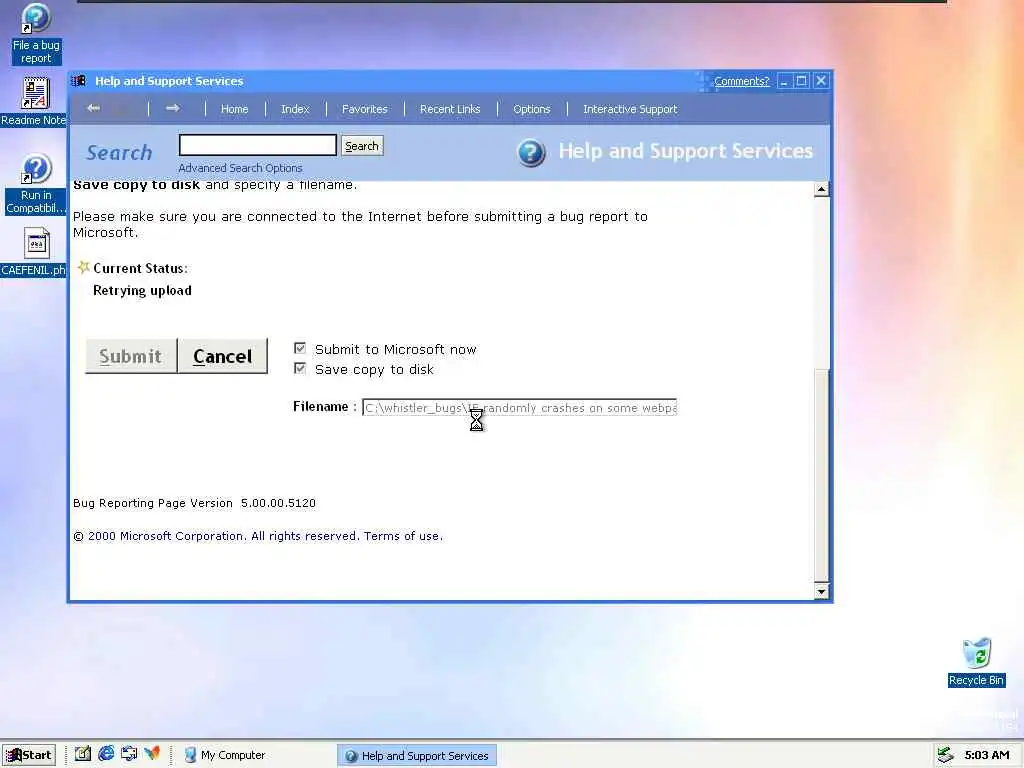Select the CAEFENIL file icon on desktop
1024x768 pixels.
[35, 252]
